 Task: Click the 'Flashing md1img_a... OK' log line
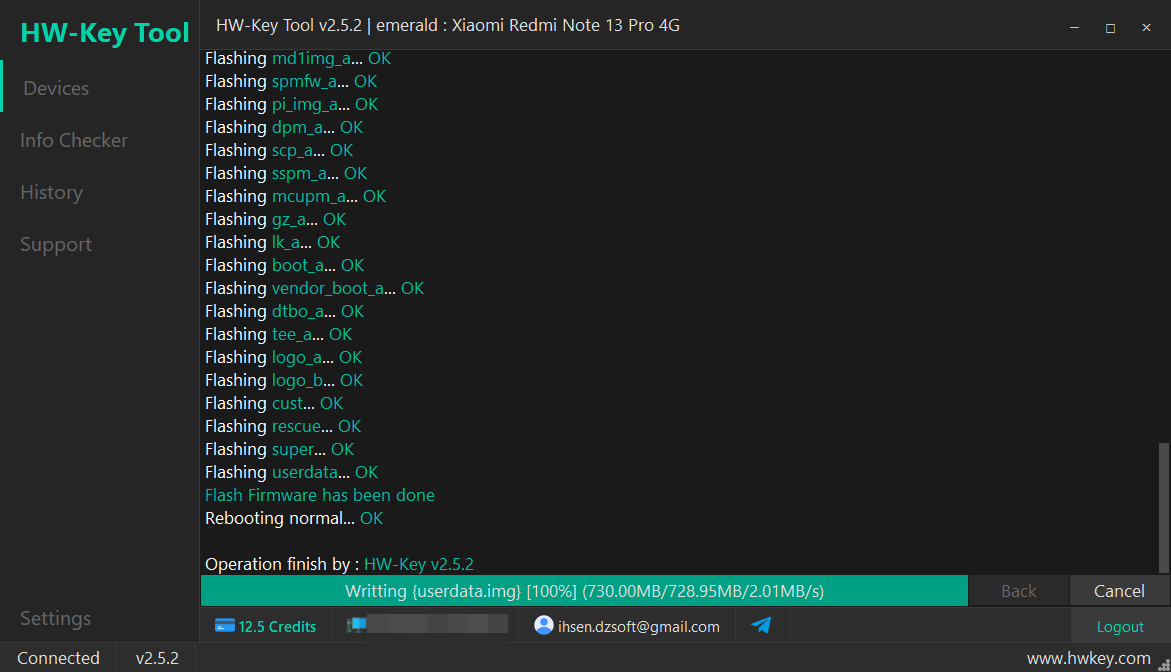(x=298, y=58)
